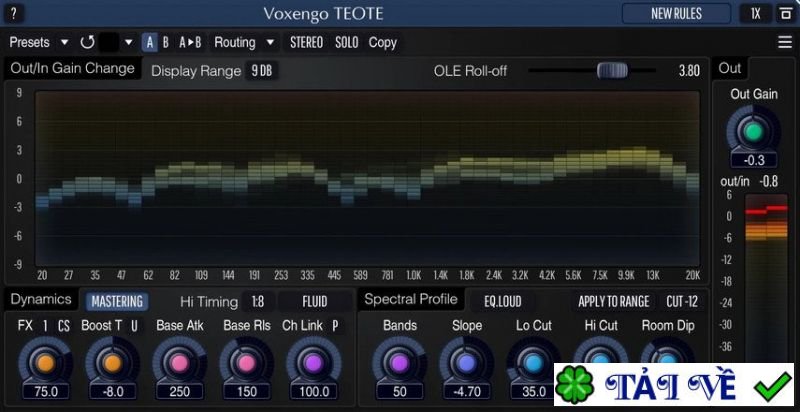Viewport: 800px width, 412px height.
Task: Toggle the CS button next to FX
Action: click(63, 326)
